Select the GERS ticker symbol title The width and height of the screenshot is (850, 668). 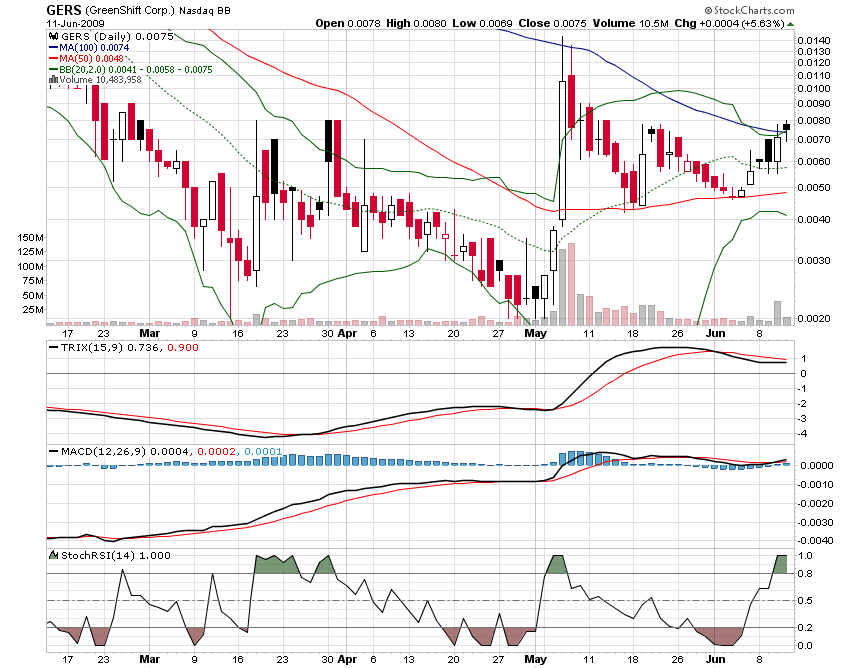[63, 10]
